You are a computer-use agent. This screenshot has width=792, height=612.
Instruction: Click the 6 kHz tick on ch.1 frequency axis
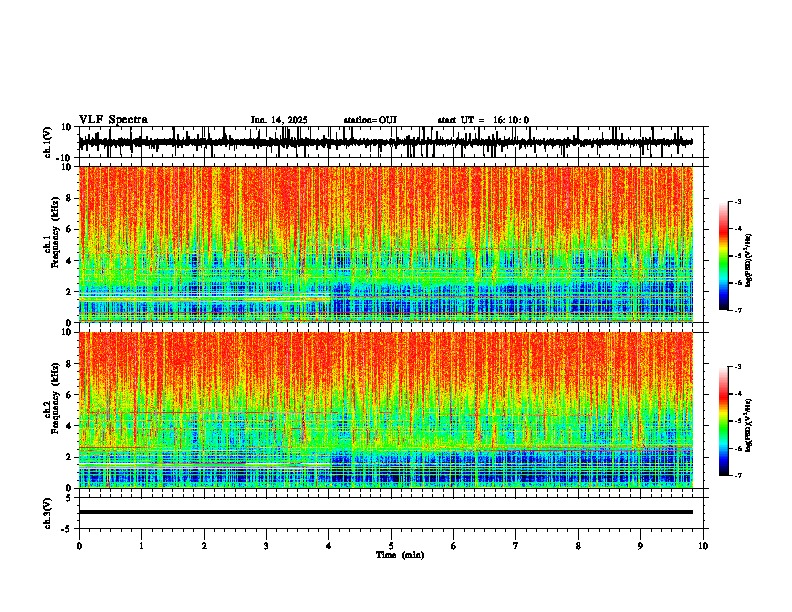click(70, 229)
